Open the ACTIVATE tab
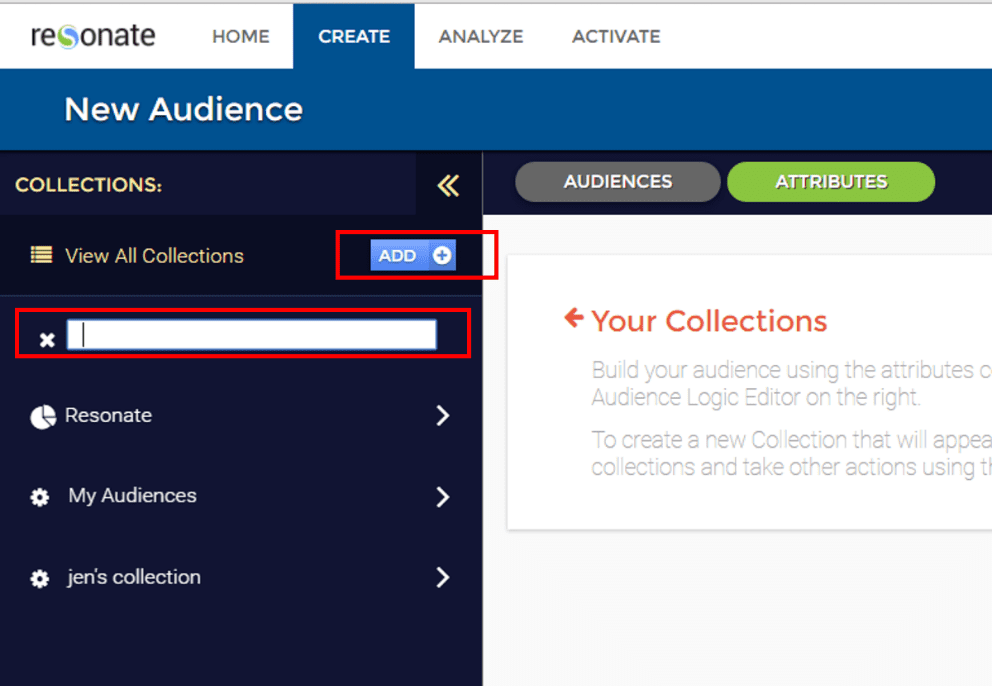Image resolution: width=992 pixels, height=686 pixels. click(615, 37)
